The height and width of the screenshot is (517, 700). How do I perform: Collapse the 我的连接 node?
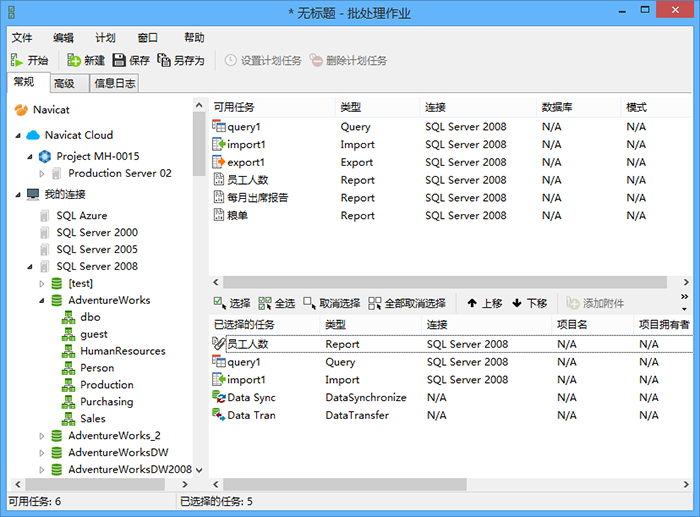pos(18,195)
